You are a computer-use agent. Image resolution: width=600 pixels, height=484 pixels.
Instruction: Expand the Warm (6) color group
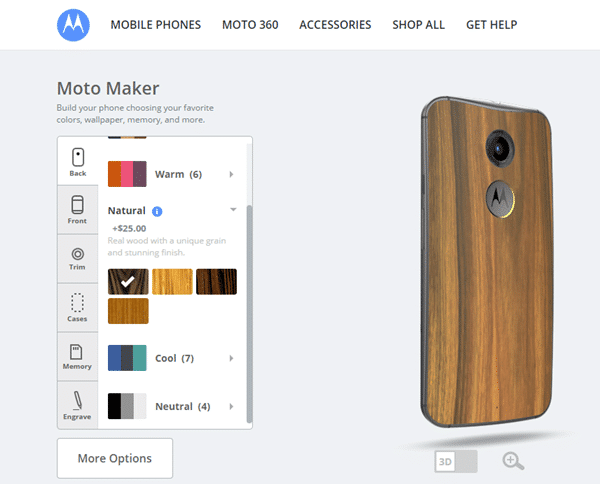tap(172, 174)
